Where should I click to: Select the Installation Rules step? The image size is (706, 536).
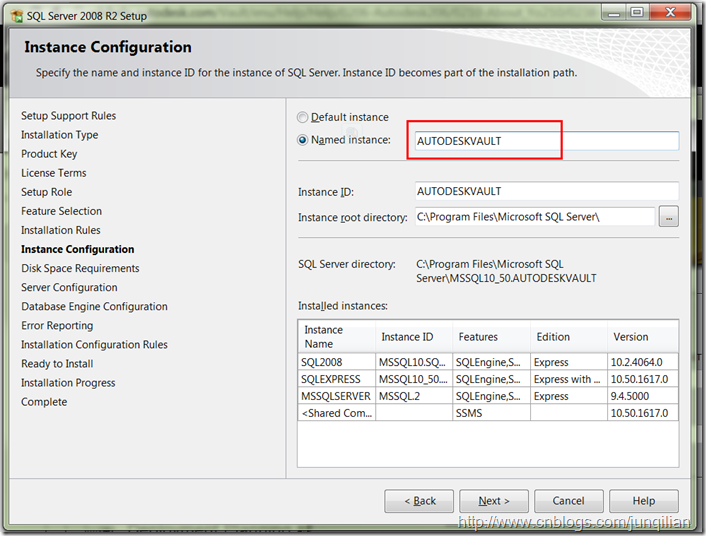pyautogui.click(x=61, y=230)
